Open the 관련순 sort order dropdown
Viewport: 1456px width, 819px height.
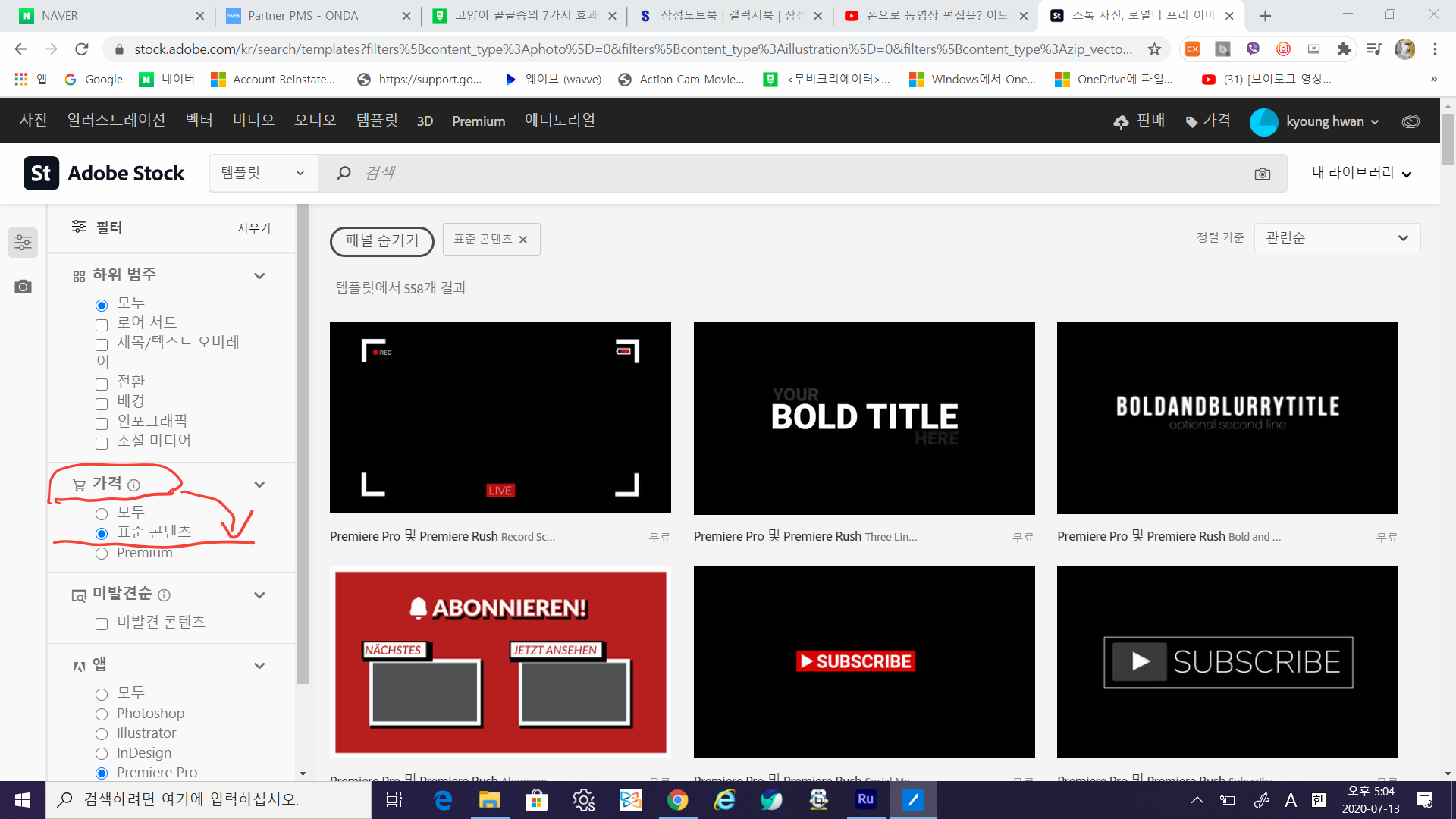(x=1337, y=238)
